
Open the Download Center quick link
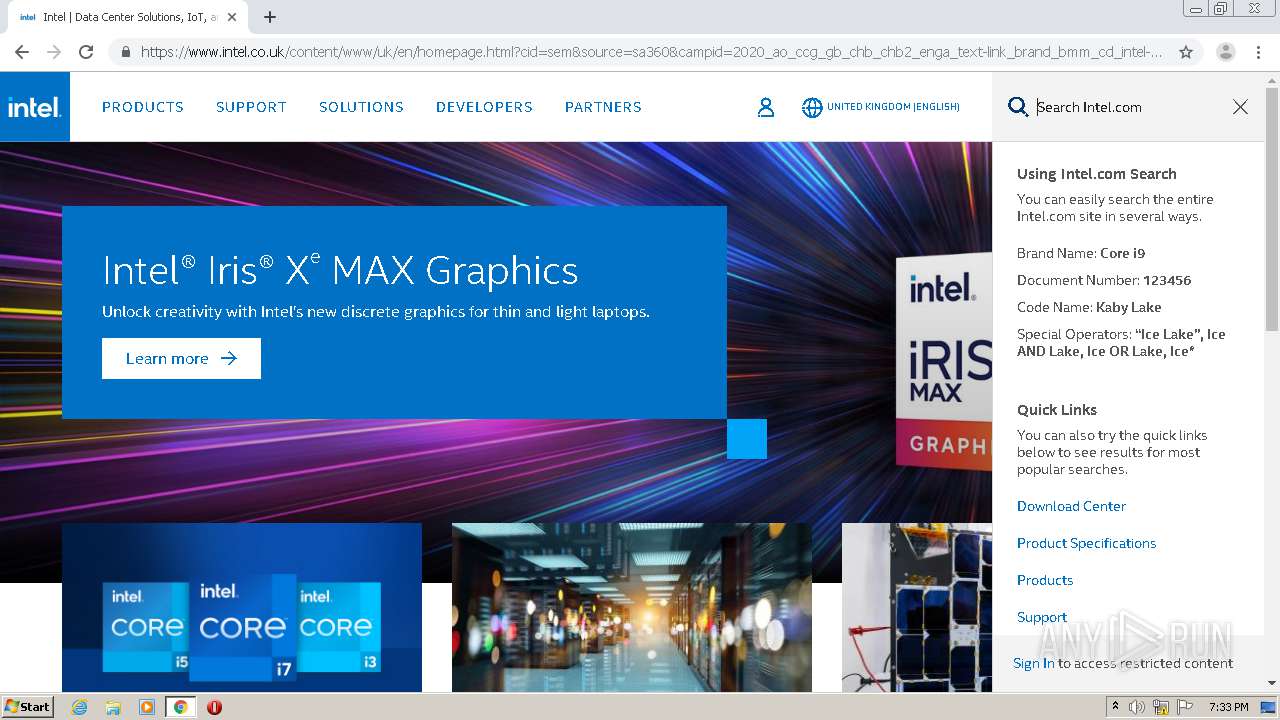point(1071,506)
